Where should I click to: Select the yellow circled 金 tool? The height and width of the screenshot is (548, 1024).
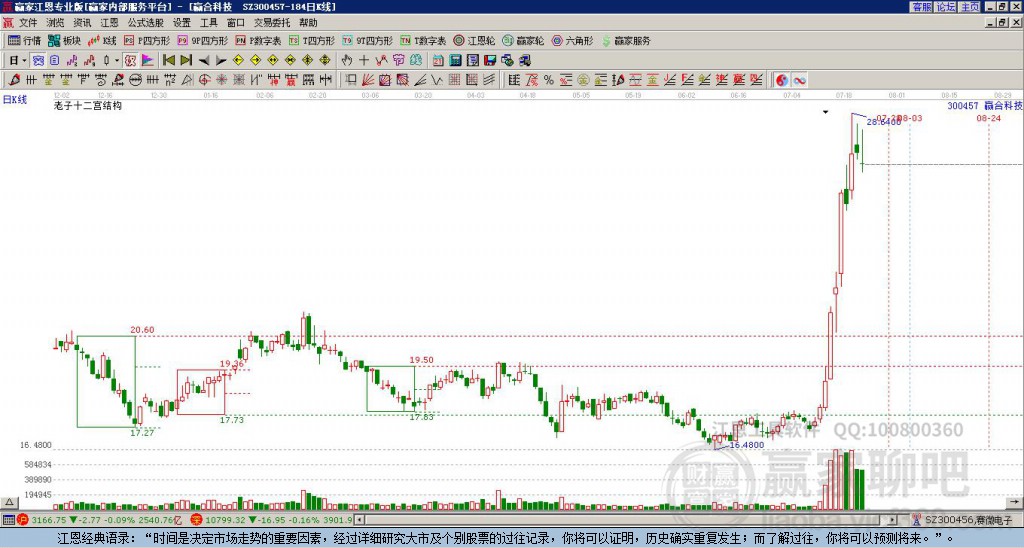click(583, 80)
